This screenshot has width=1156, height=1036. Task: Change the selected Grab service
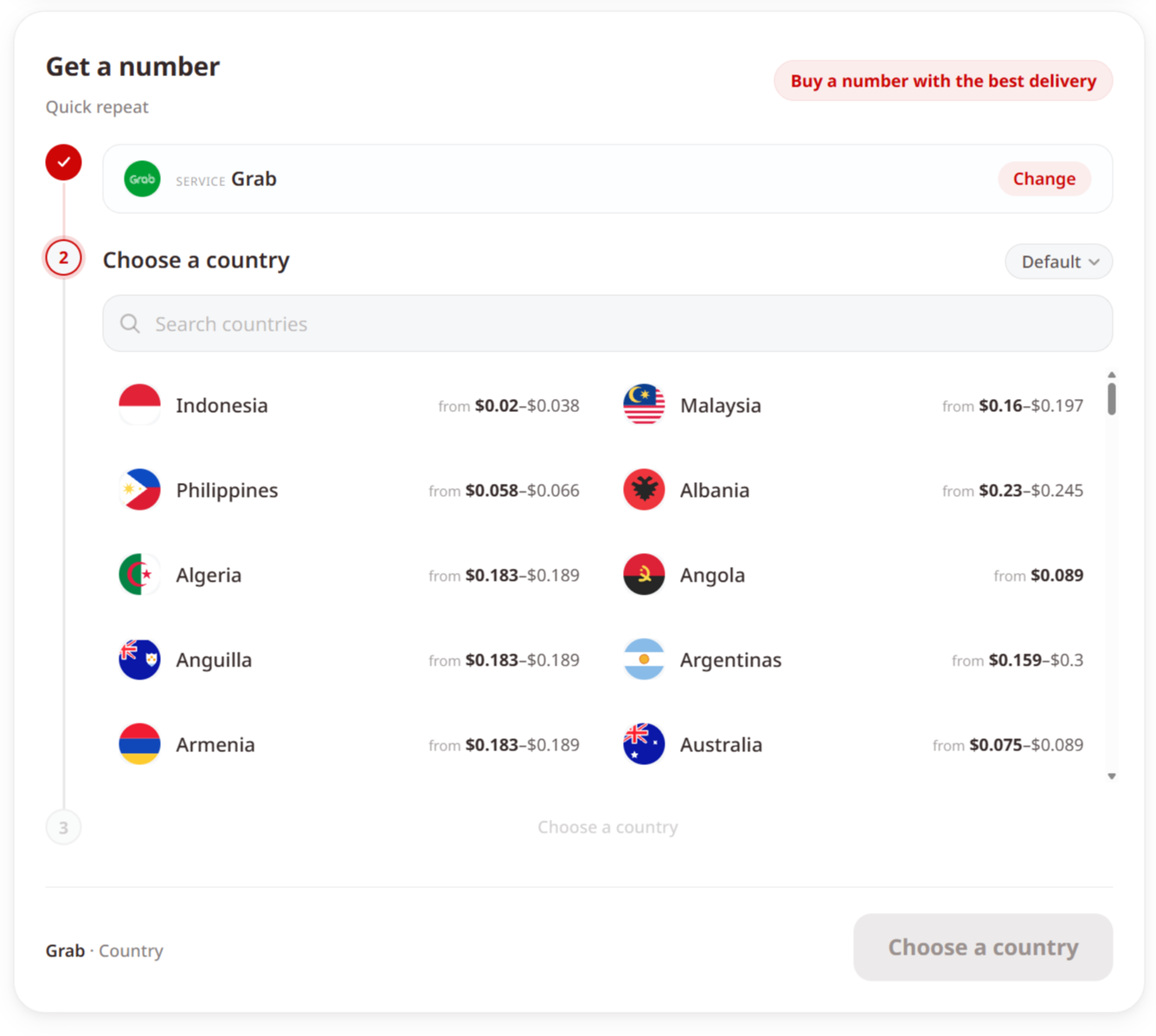click(x=1044, y=179)
